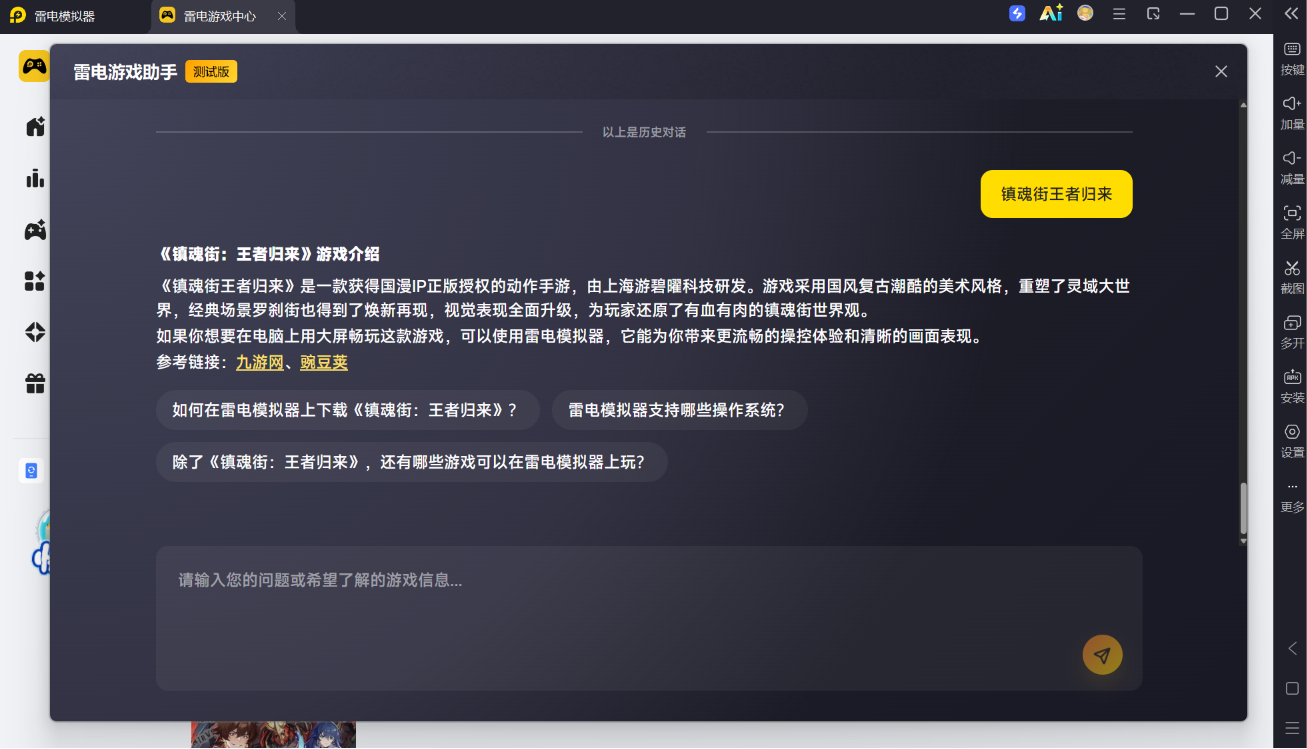
Task: Collapse the right toolbar with double chevron
Action: point(1291,13)
